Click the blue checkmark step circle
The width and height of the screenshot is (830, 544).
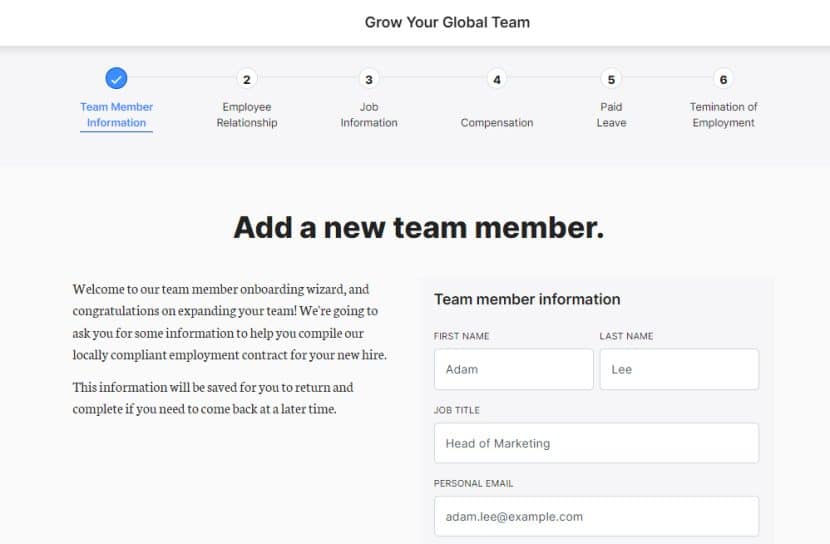tap(116, 79)
